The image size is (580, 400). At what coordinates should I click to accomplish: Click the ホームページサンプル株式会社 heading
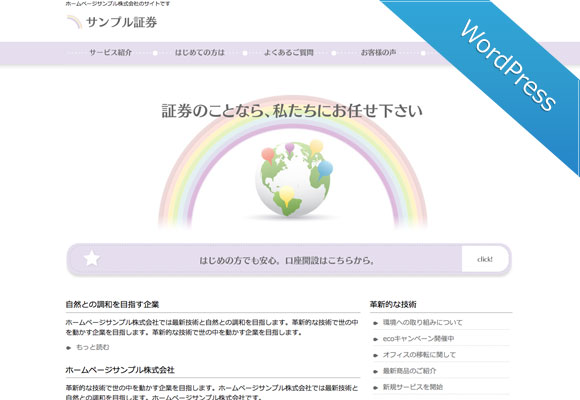(x=120, y=370)
